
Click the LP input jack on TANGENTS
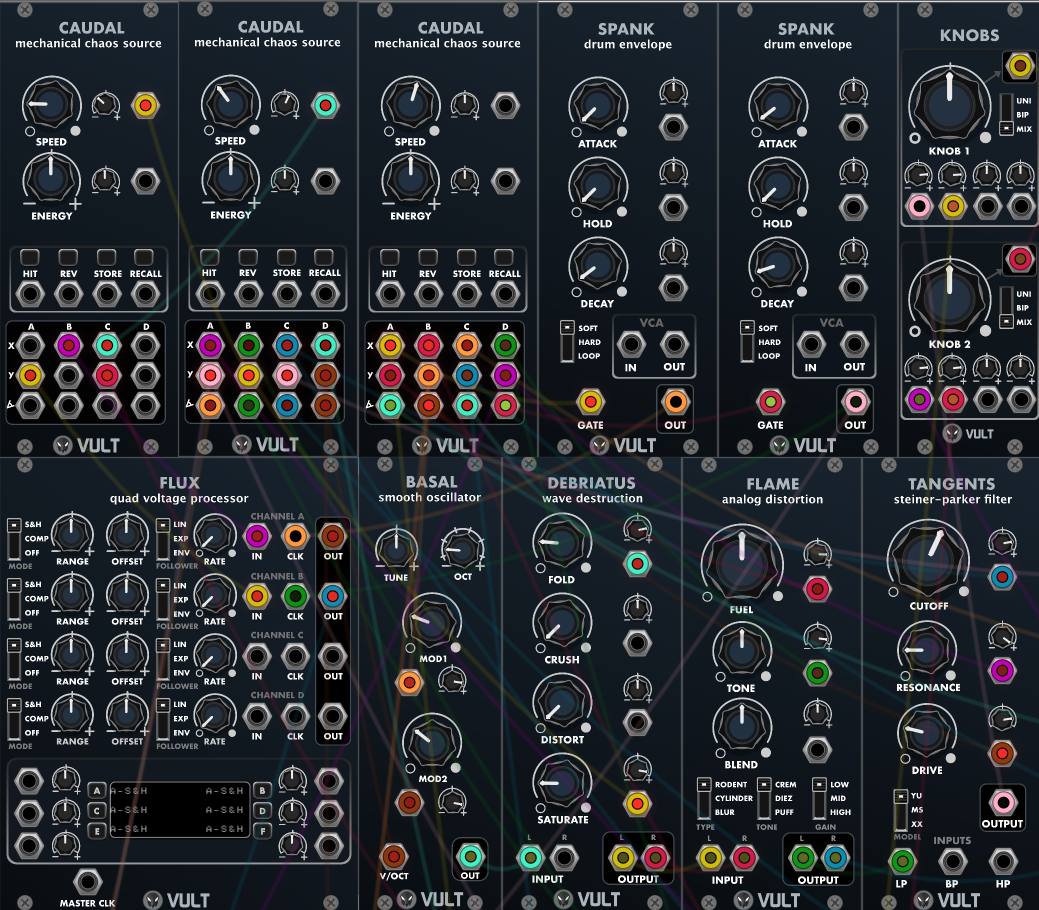point(901,861)
